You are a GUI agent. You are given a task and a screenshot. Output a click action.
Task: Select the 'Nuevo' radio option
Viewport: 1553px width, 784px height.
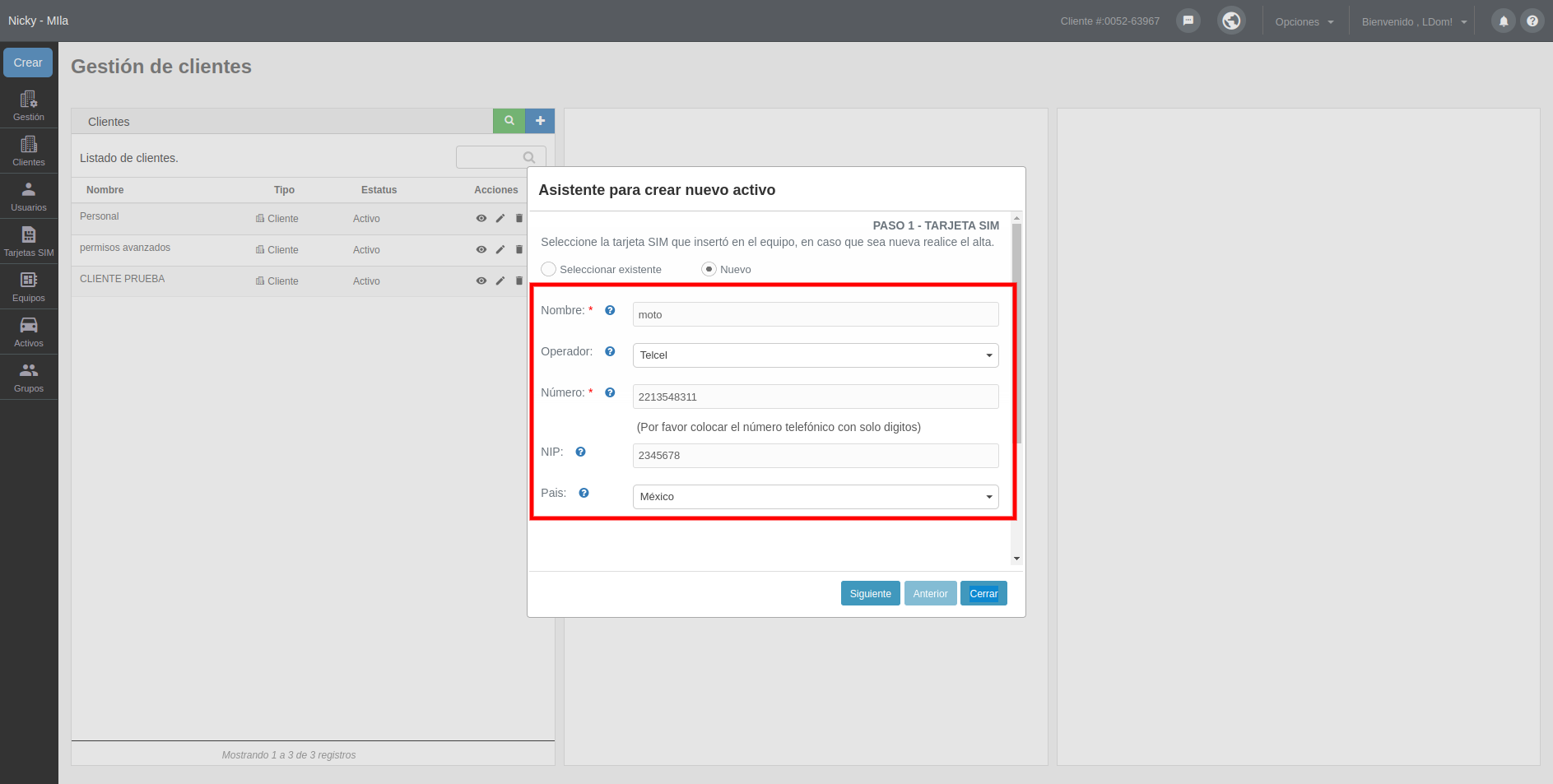coord(709,269)
